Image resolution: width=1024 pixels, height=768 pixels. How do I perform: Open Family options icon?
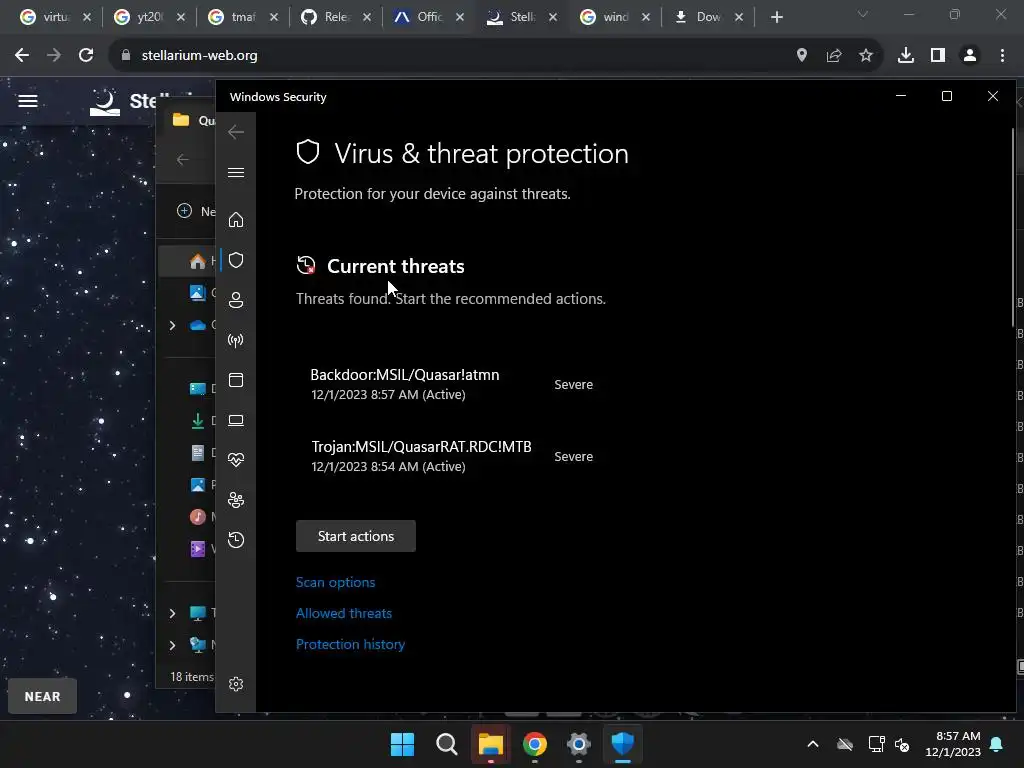[236, 500]
